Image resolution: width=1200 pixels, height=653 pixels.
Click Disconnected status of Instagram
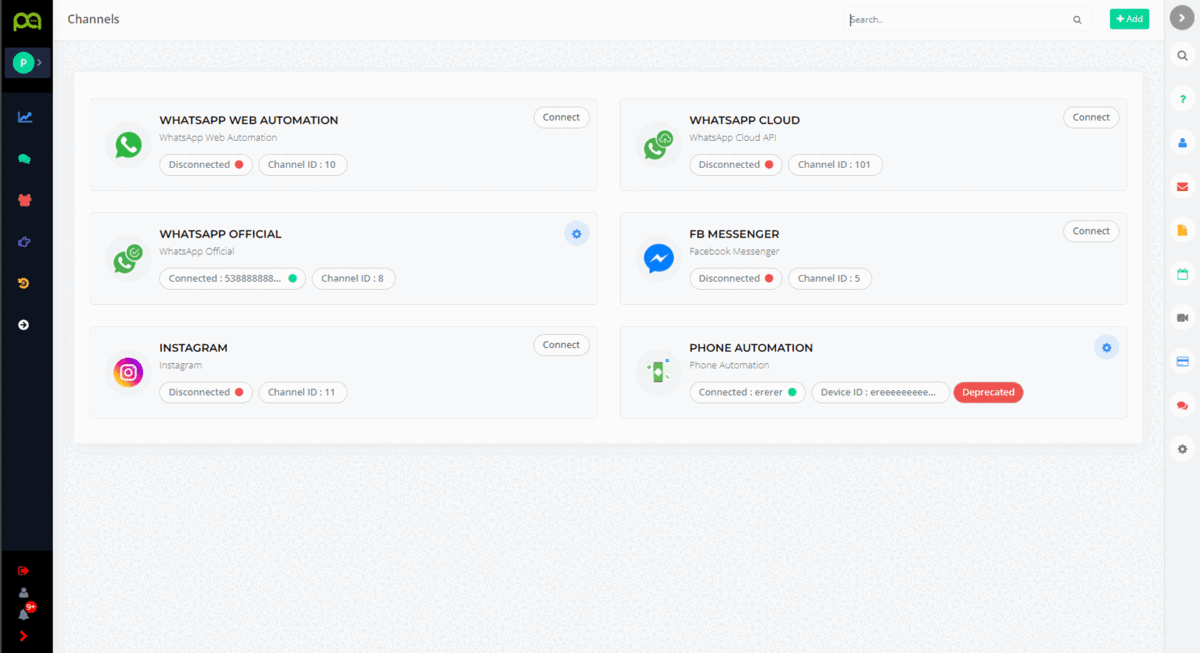pyautogui.click(x=206, y=393)
